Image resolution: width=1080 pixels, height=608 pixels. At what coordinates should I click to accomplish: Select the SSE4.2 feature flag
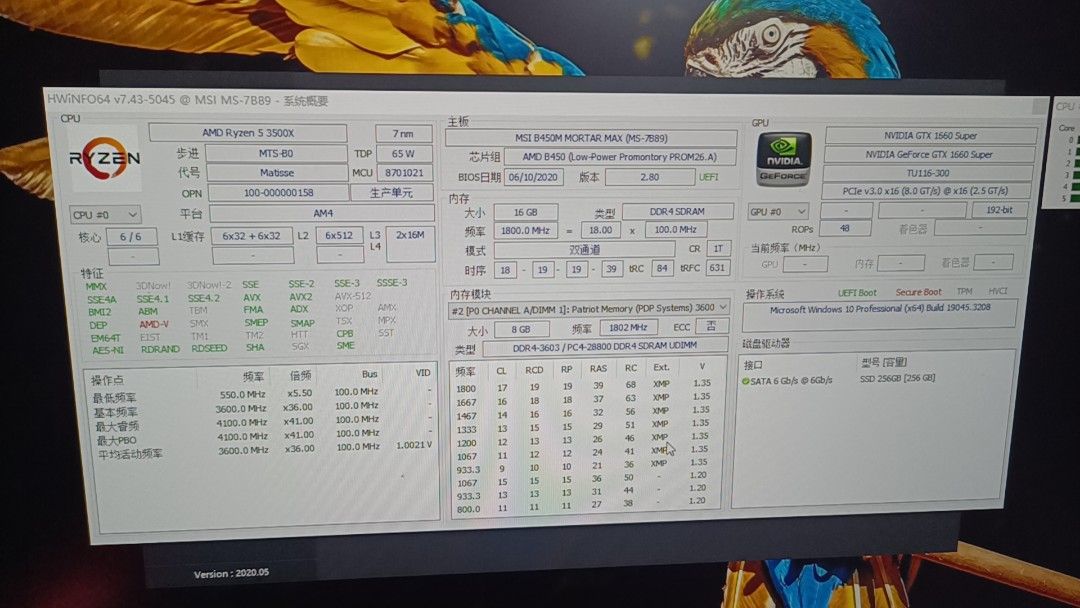coord(204,298)
